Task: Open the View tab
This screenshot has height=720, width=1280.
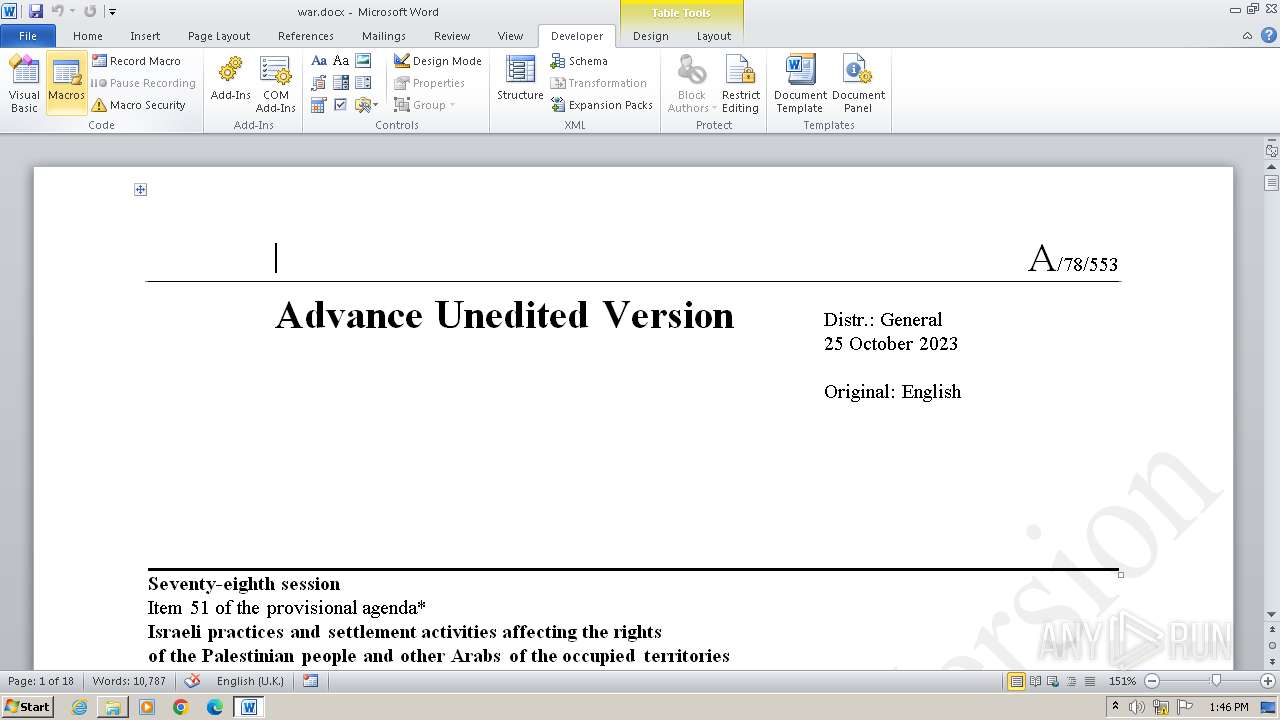Action: click(x=510, y=36)
